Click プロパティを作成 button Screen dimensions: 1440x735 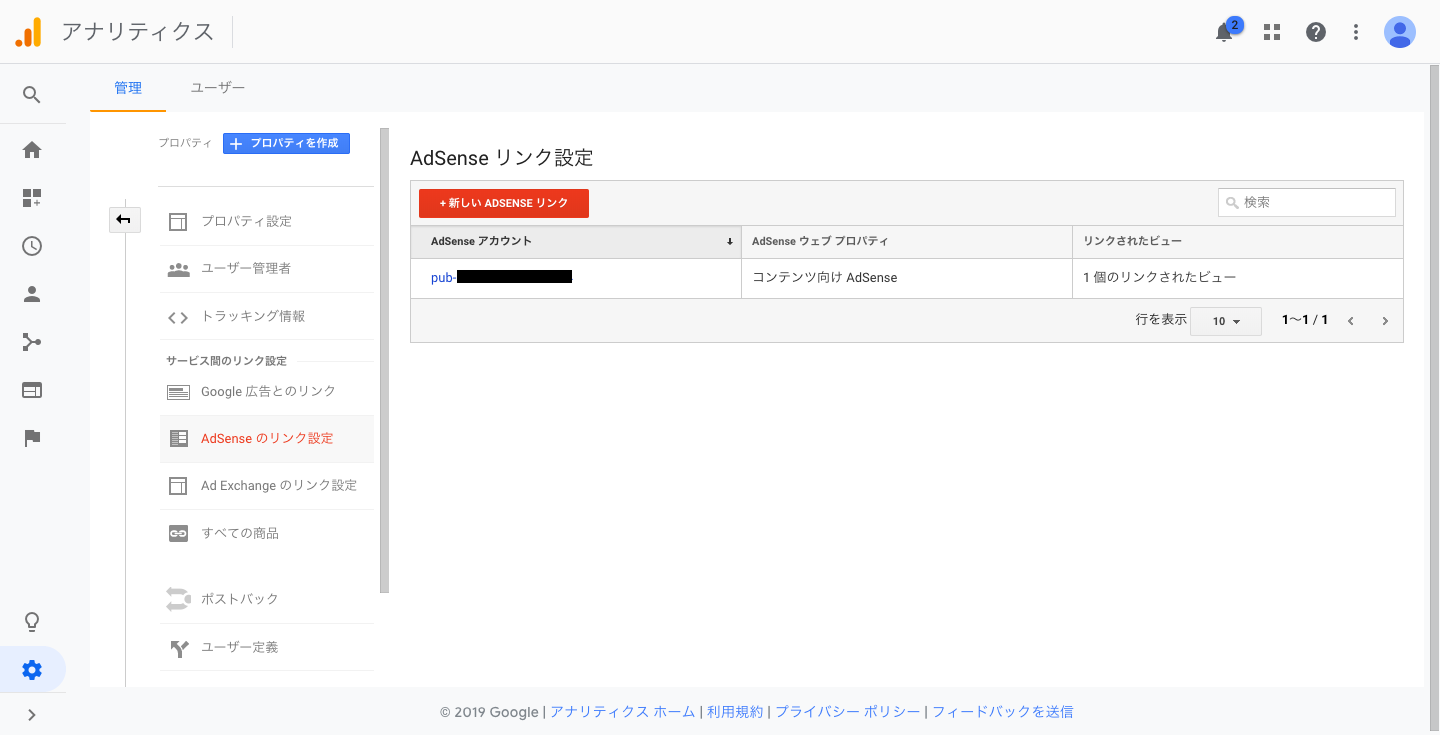pos(286,143)
